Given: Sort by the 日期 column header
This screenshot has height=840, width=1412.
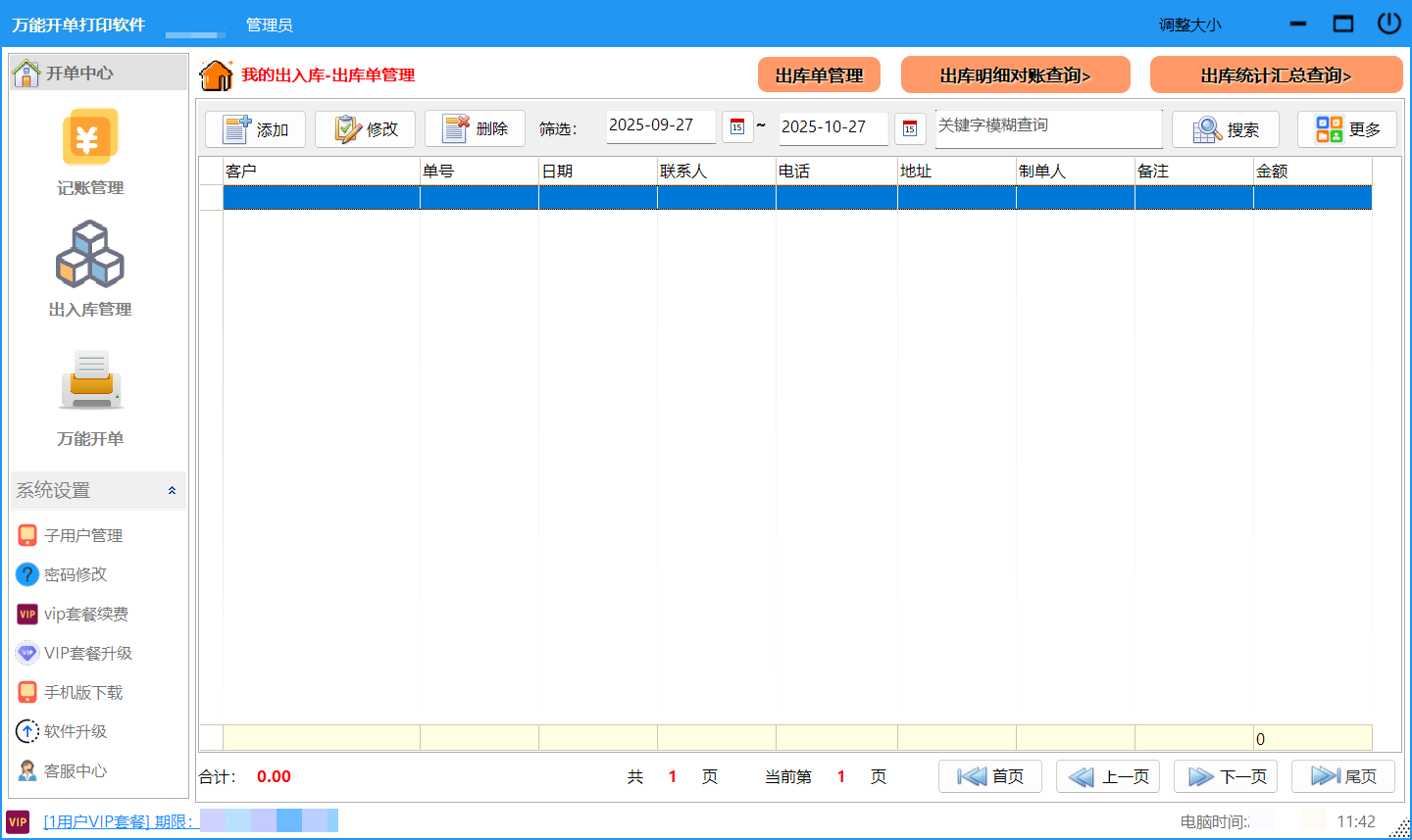Looking at the screenshot, I should (598, 171).
